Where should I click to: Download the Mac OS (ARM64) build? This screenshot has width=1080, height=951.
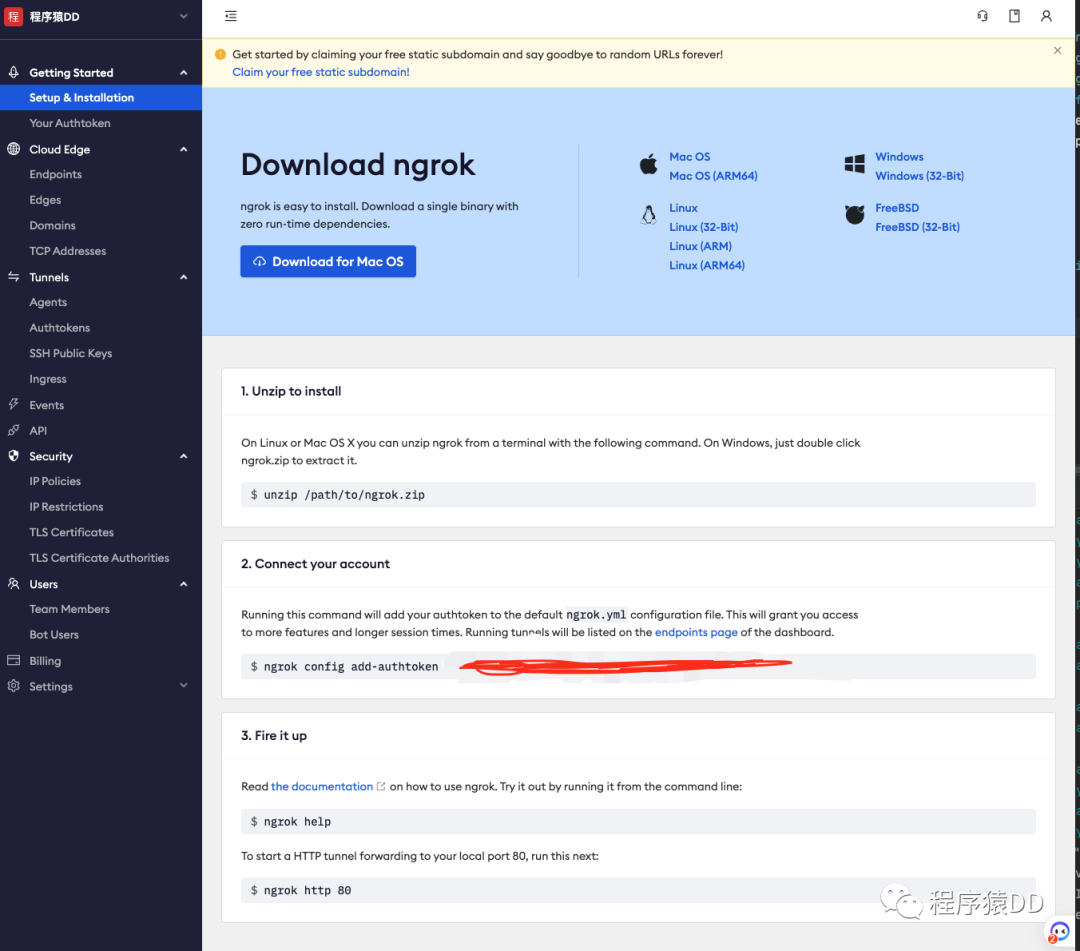tap(713, 176)
